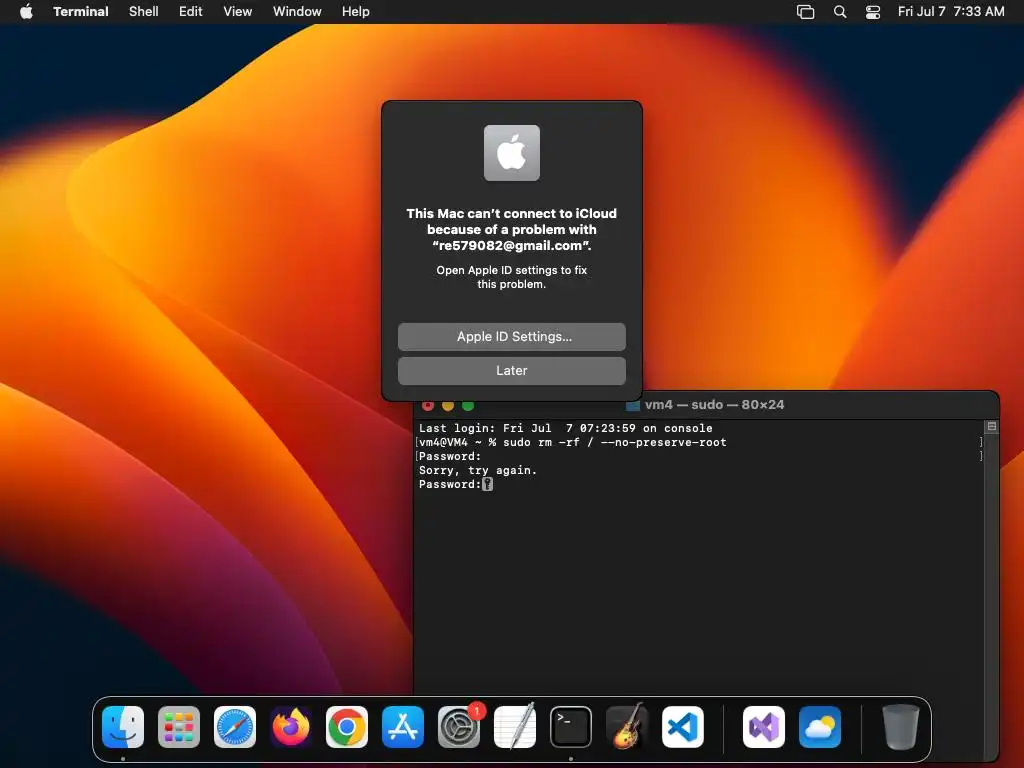Open the Shell menu

point(144,11)
